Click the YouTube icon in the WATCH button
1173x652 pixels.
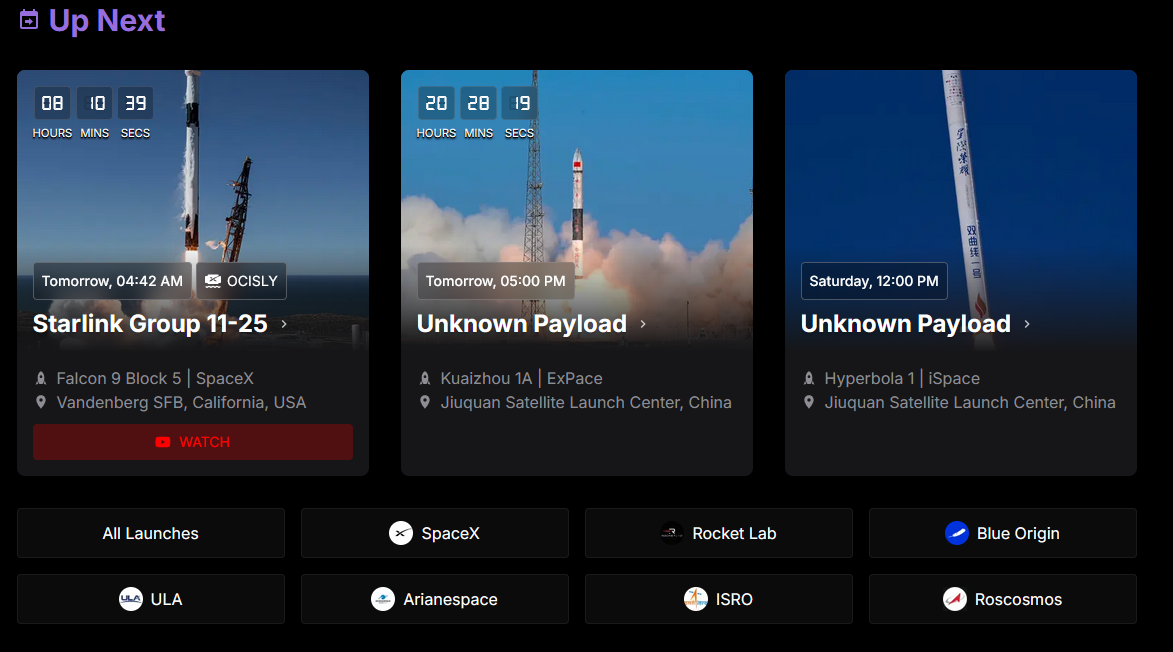pos(162,442)
